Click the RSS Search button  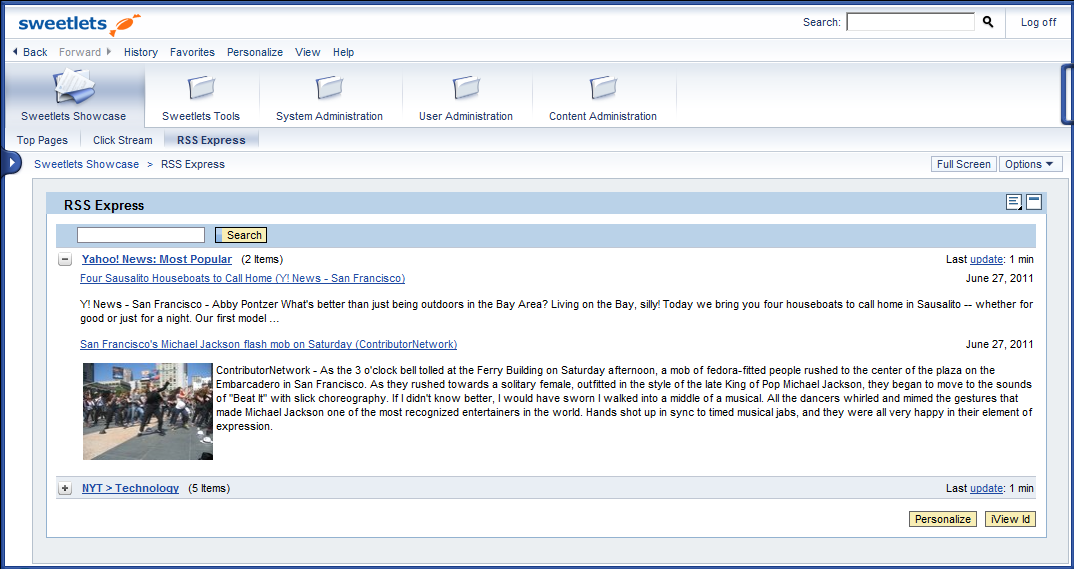(241, 235)
